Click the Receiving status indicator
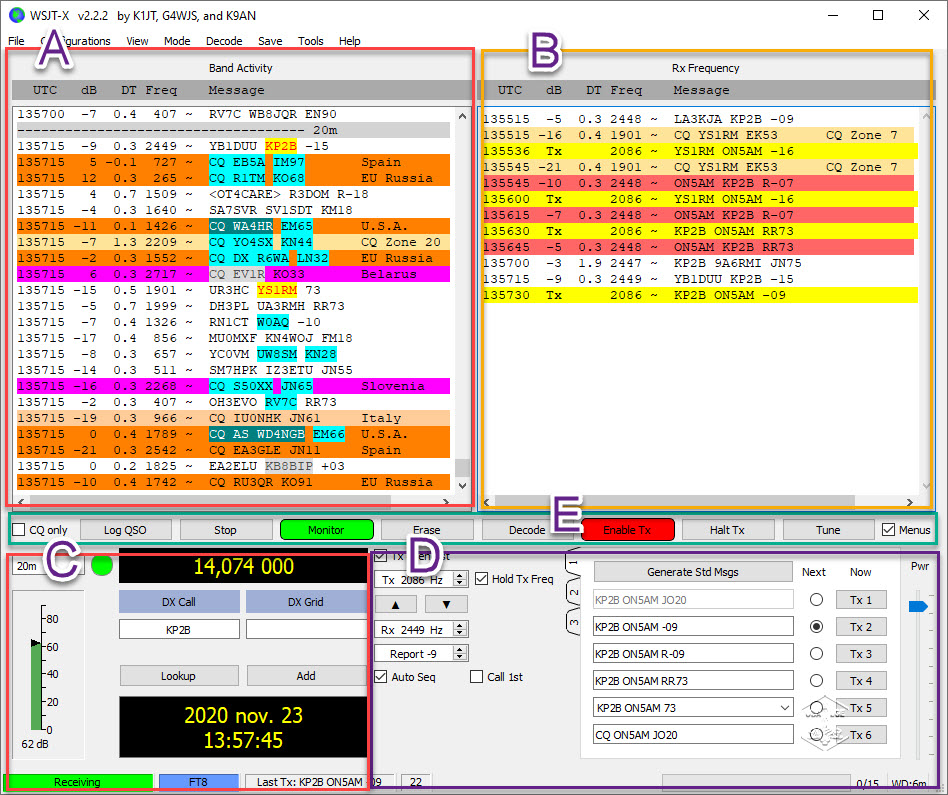This screenshot has width=948, height=795. tap(77, 782)
